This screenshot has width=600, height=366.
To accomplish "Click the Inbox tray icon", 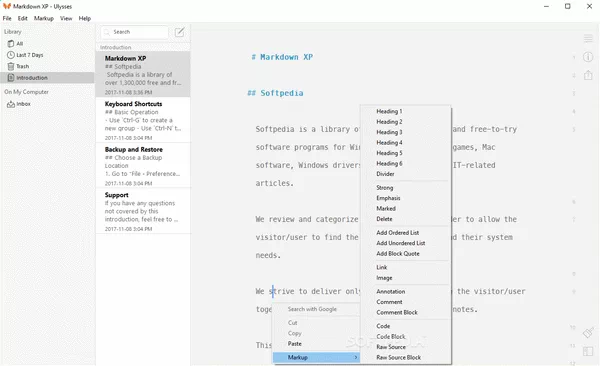I will click(11, 104).
